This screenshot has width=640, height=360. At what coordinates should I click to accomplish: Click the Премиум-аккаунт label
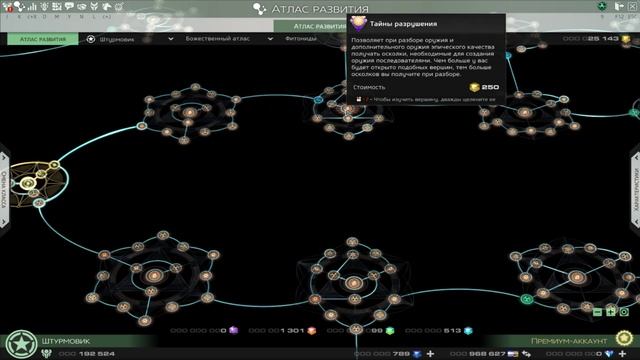tap(569, 341)
